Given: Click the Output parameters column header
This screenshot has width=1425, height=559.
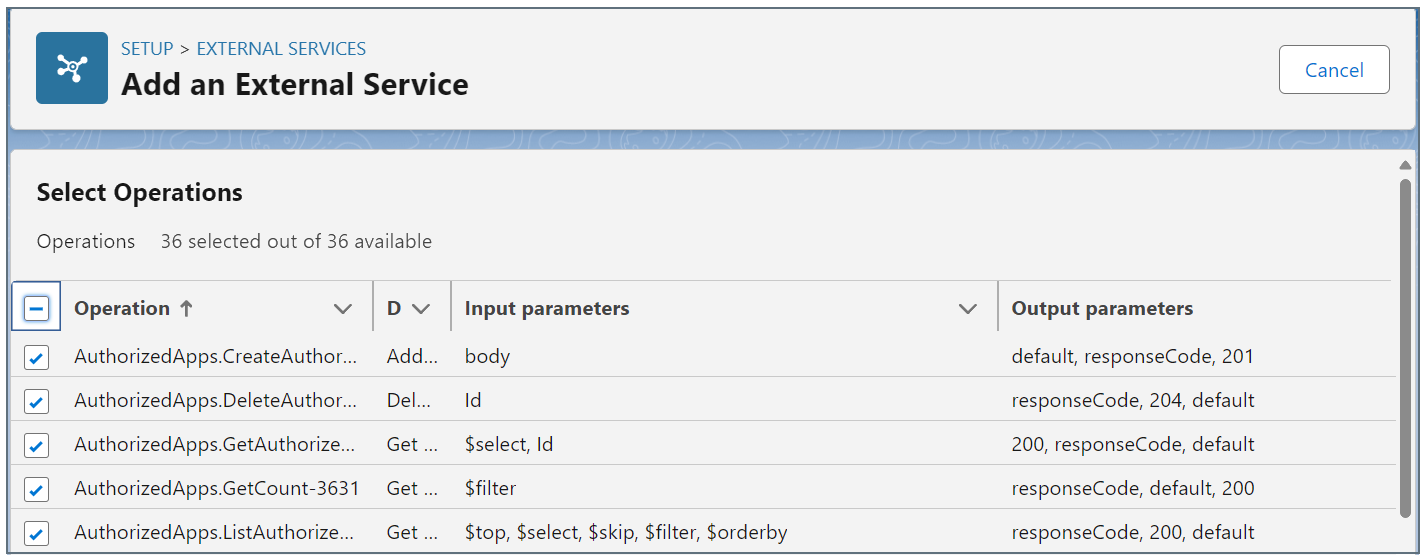Looking at the screenshot, I should tap(1102, 309).
